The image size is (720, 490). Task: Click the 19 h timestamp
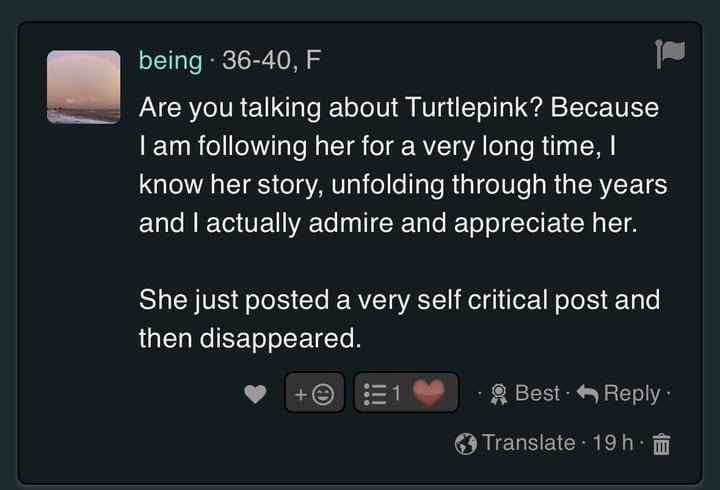click(x=610, y=442)
